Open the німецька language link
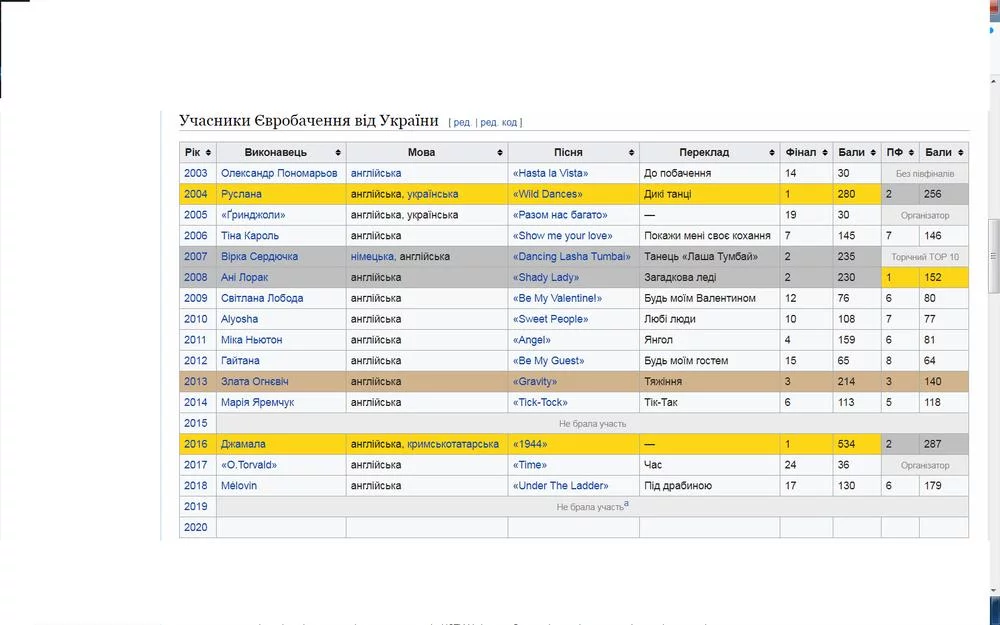 coord(373,257)
